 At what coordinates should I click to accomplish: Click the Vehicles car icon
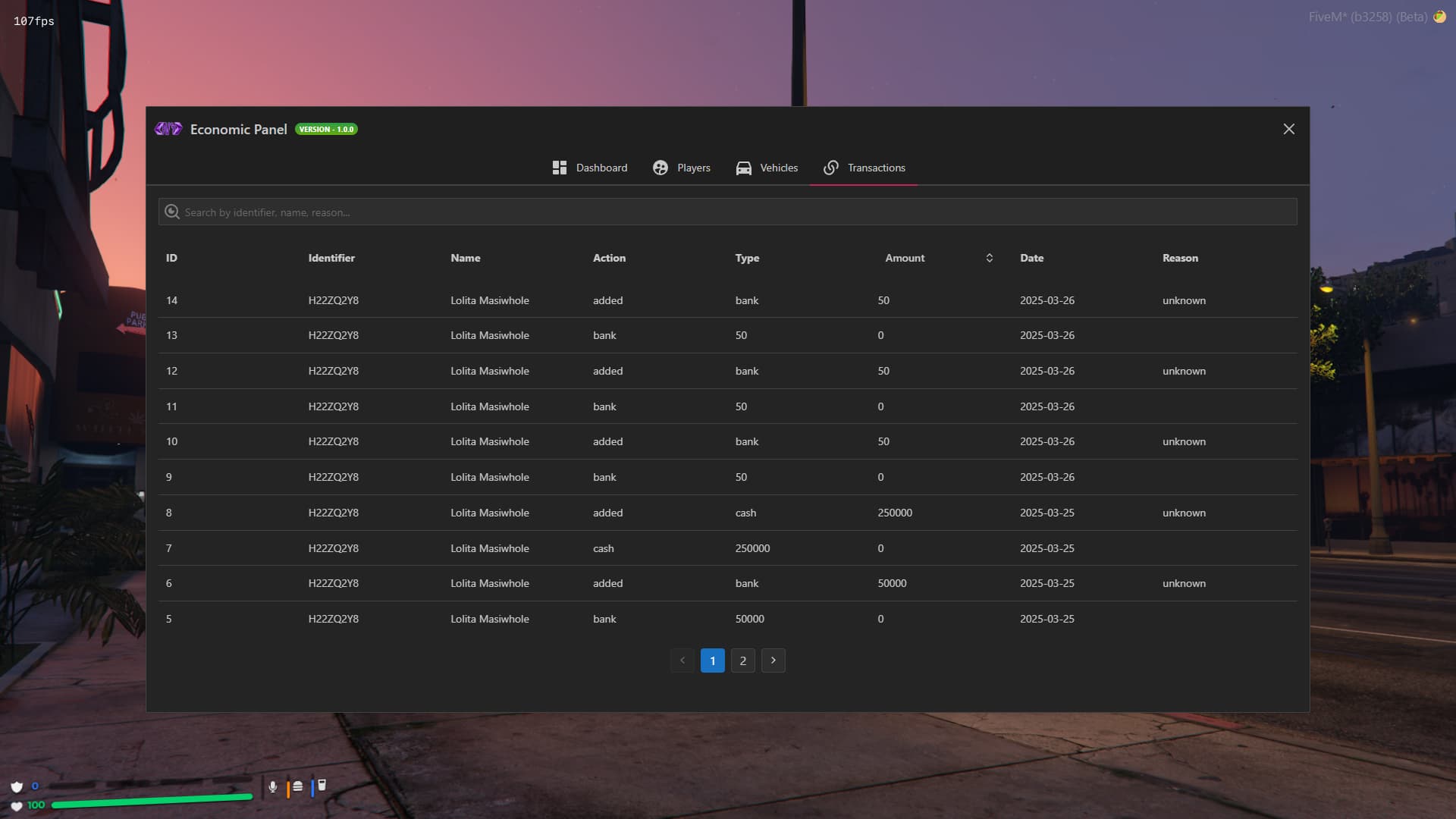pyautogui.click(x=743, y=168)
